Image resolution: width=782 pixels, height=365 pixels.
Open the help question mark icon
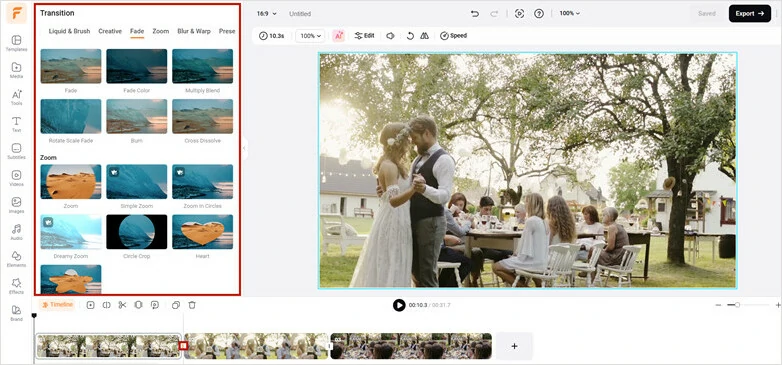pos(539,13)
